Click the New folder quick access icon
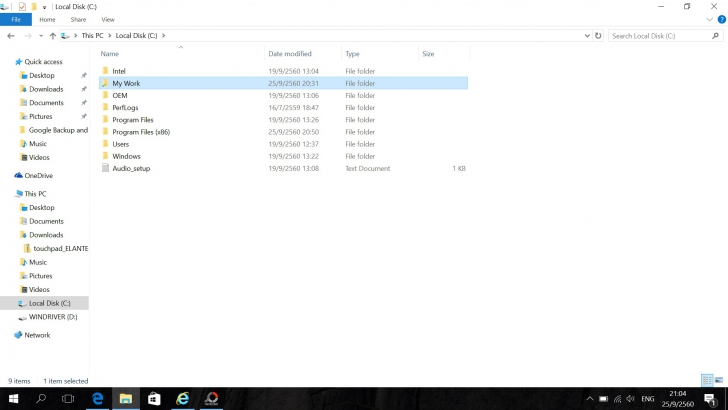Screen dimensions: 728x410 (x=34, y=7)
